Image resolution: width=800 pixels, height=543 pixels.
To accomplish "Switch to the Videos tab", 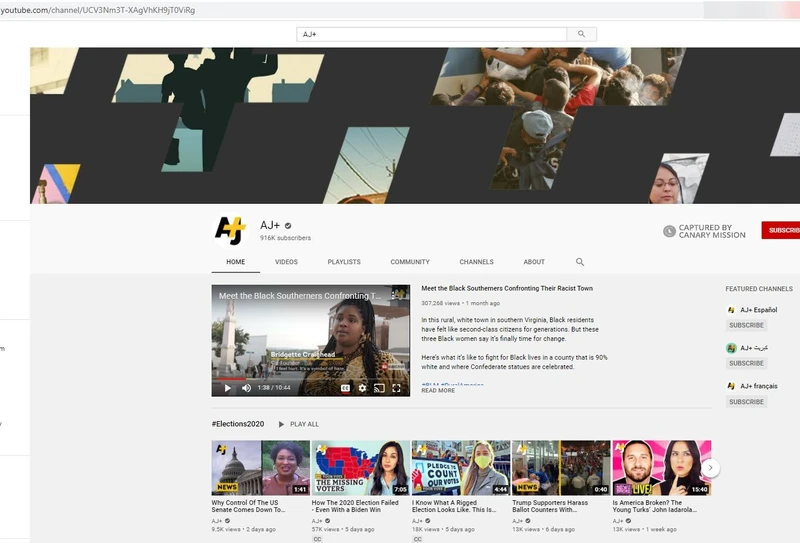I will pyautogui.click(x=286, y=262).
